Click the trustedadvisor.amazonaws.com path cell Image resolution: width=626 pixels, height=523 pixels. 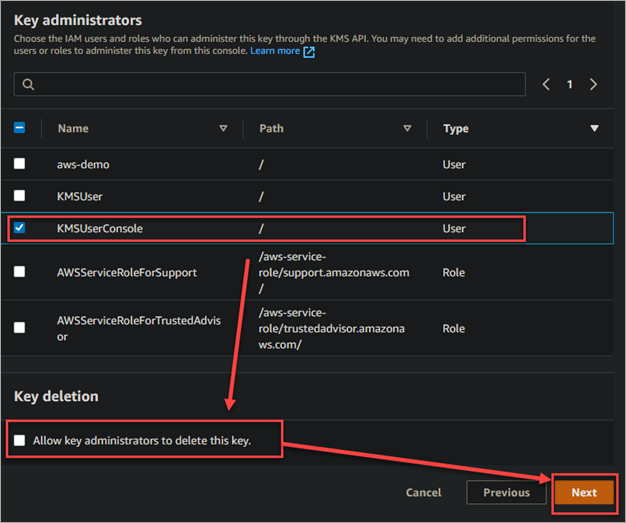[x=331, y=328]
